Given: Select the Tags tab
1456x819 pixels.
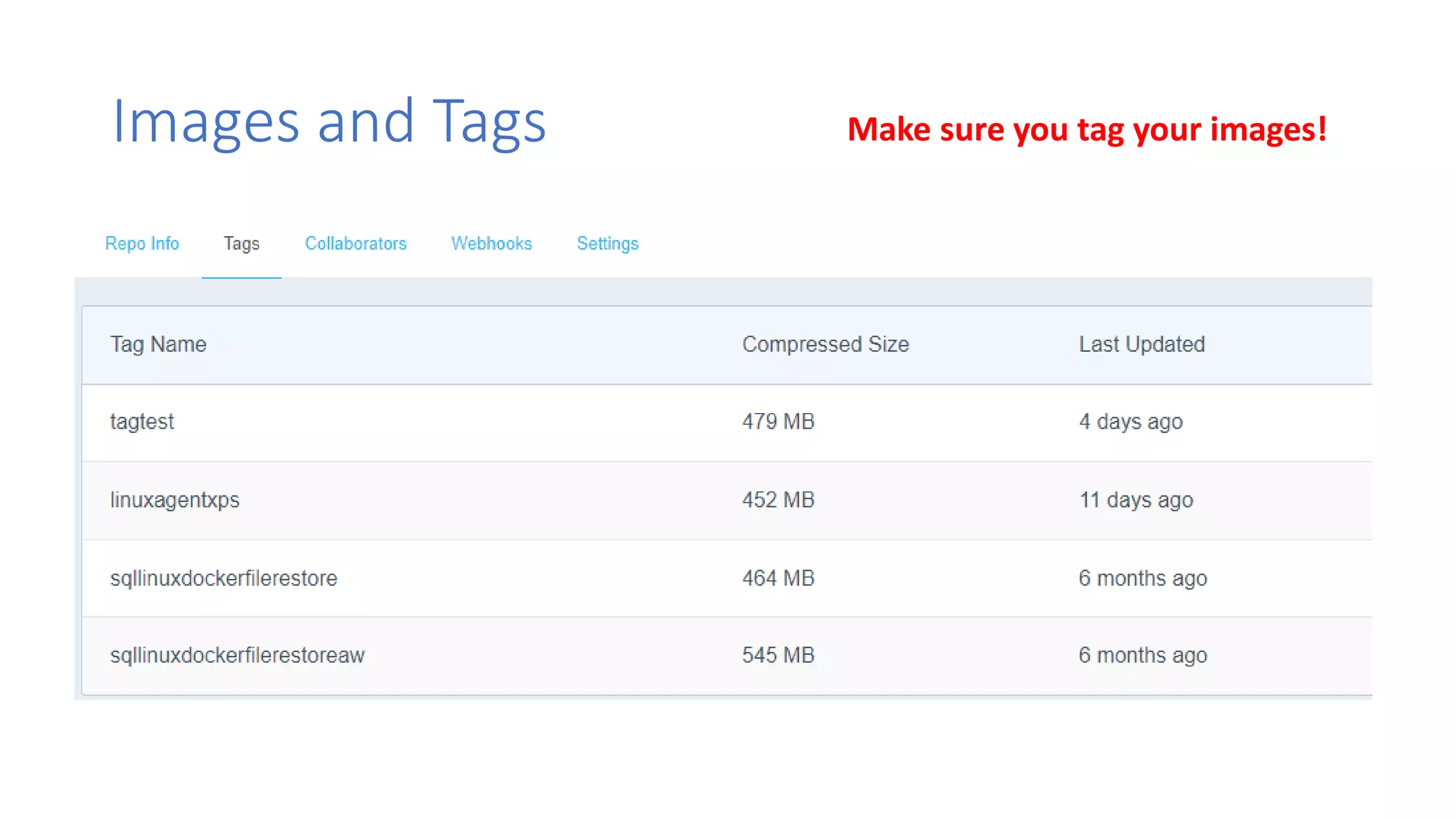Looking at the screenshot, I should 241,243.
